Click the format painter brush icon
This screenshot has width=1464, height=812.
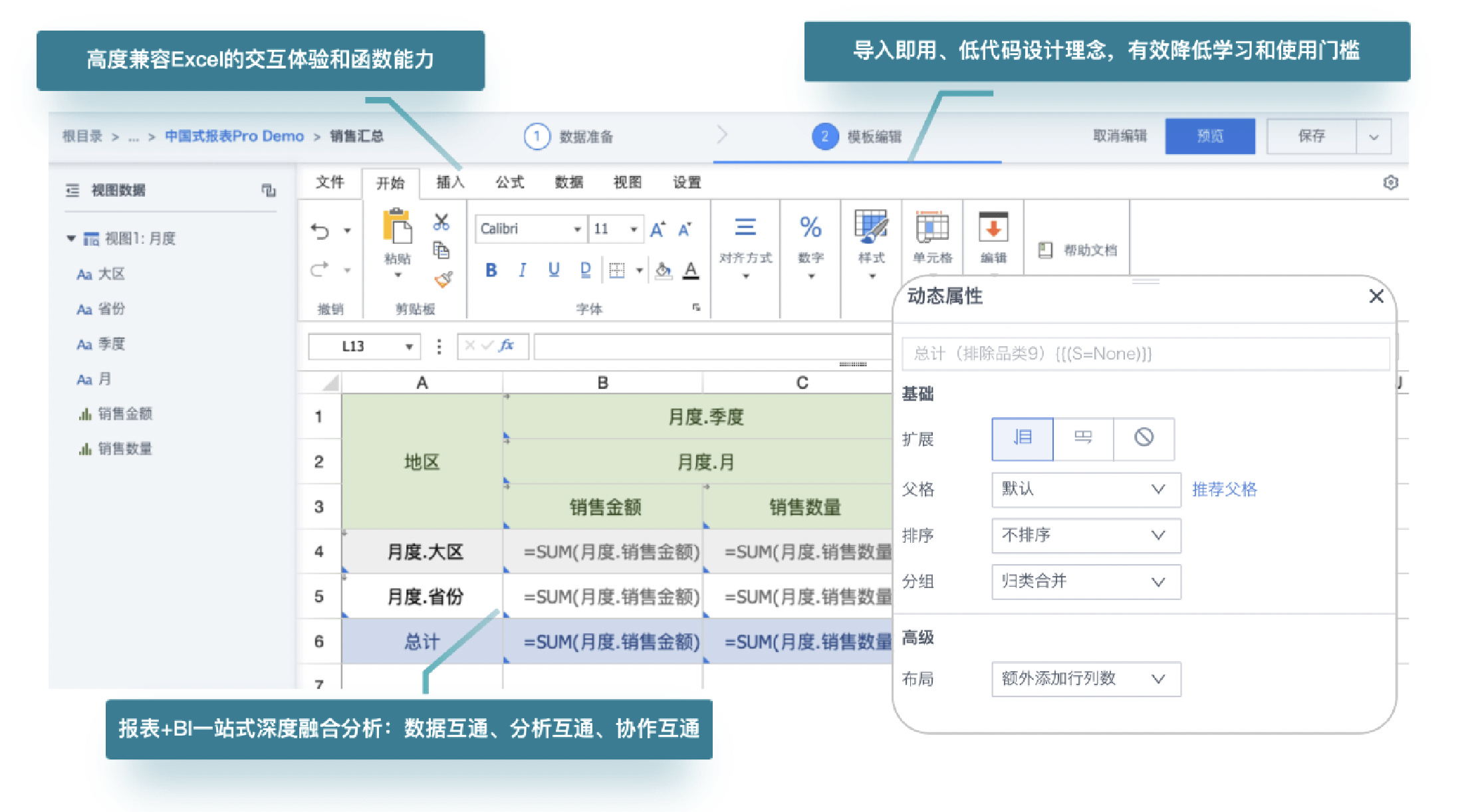tap(443, 280)
